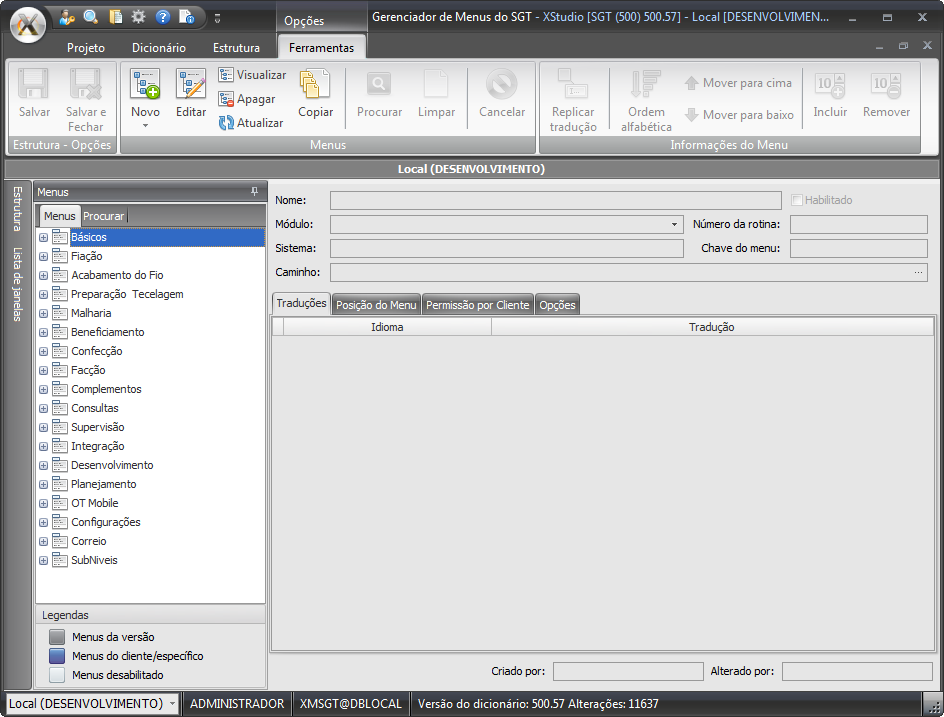Click the Idioma column header
944x717 pixels.
387,327
